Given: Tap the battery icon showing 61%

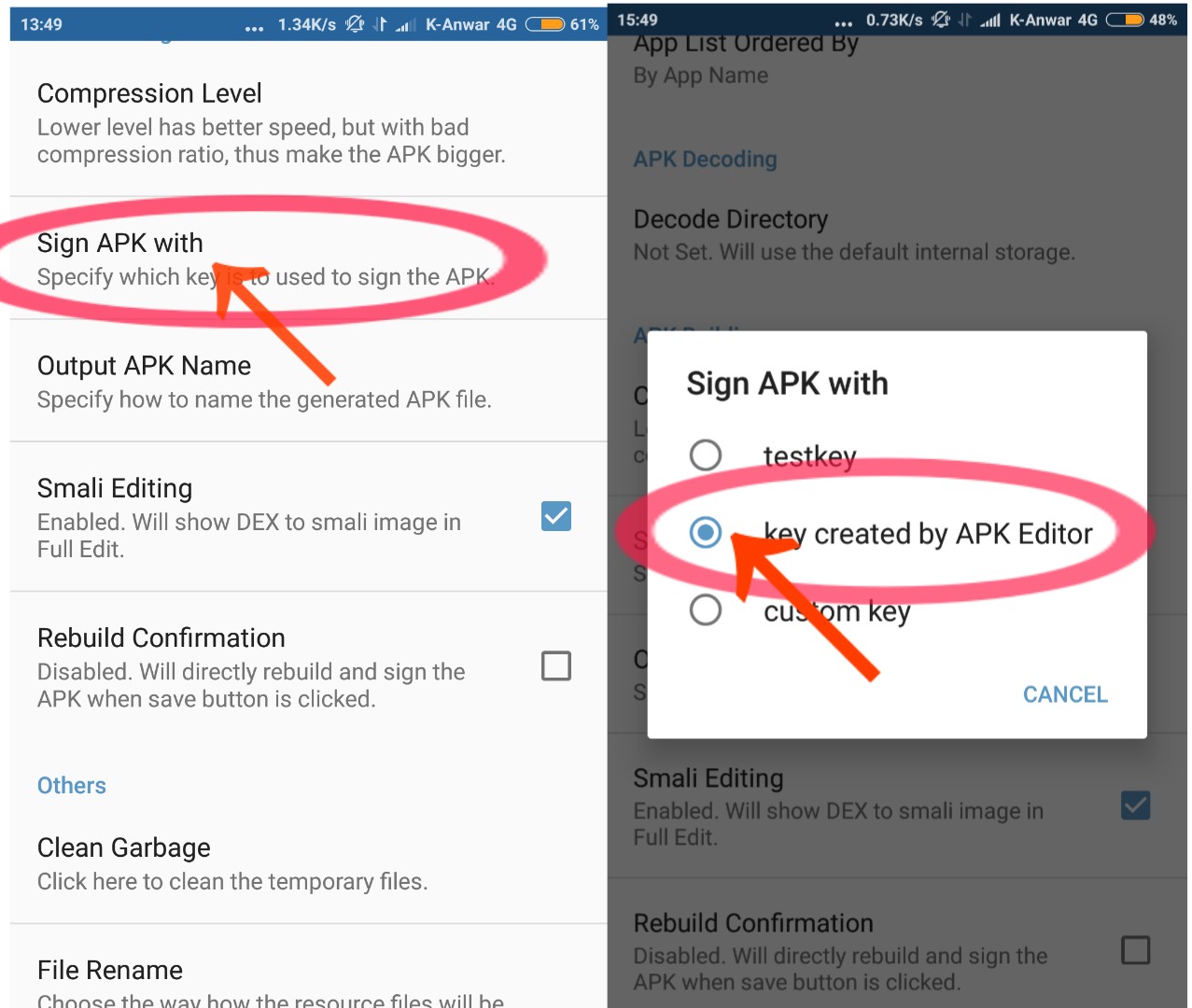Looking at the screenshot, I should 545,24.
